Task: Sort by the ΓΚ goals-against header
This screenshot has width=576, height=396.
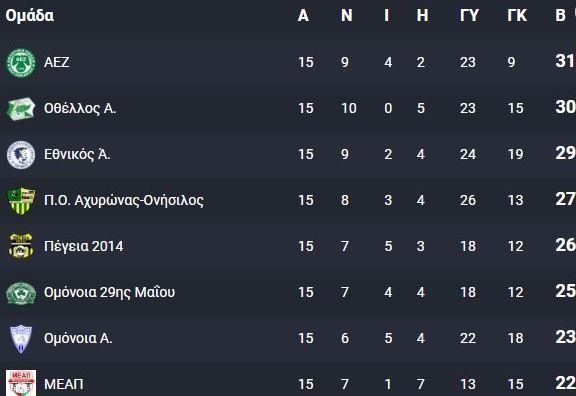Action: [517, 15]
